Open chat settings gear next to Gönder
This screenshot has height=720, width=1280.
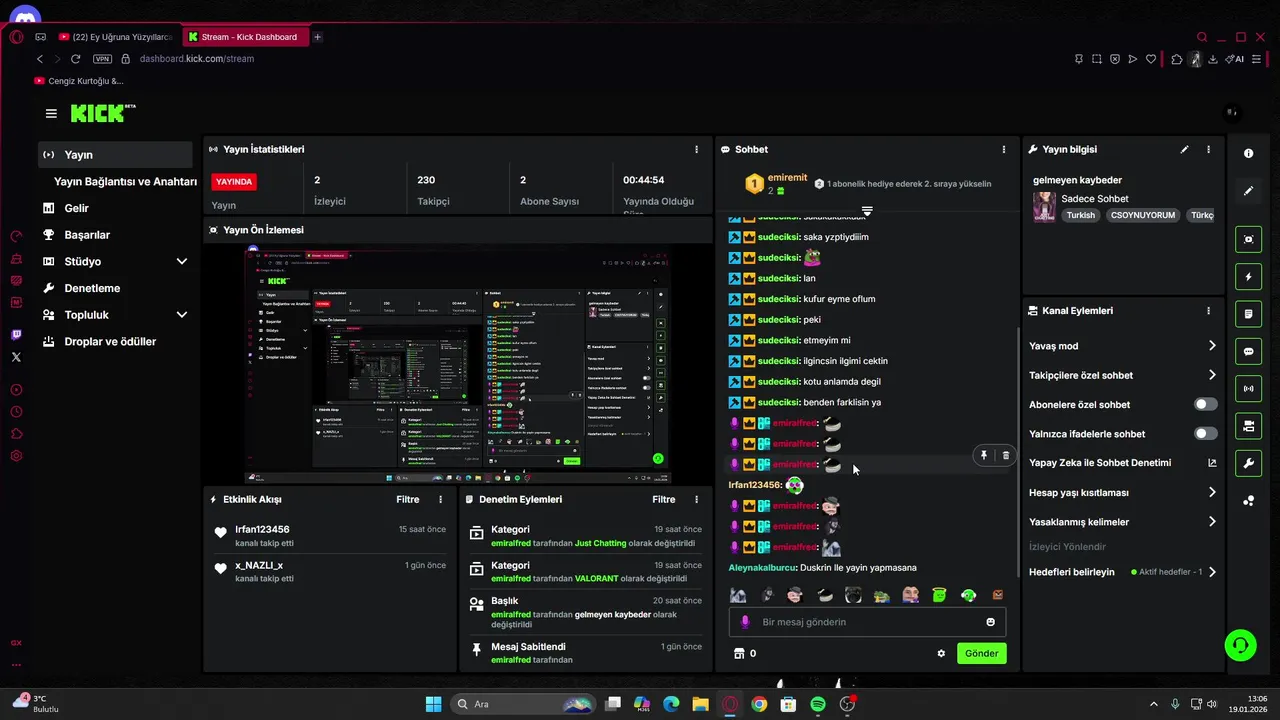(x=941, y=653)
